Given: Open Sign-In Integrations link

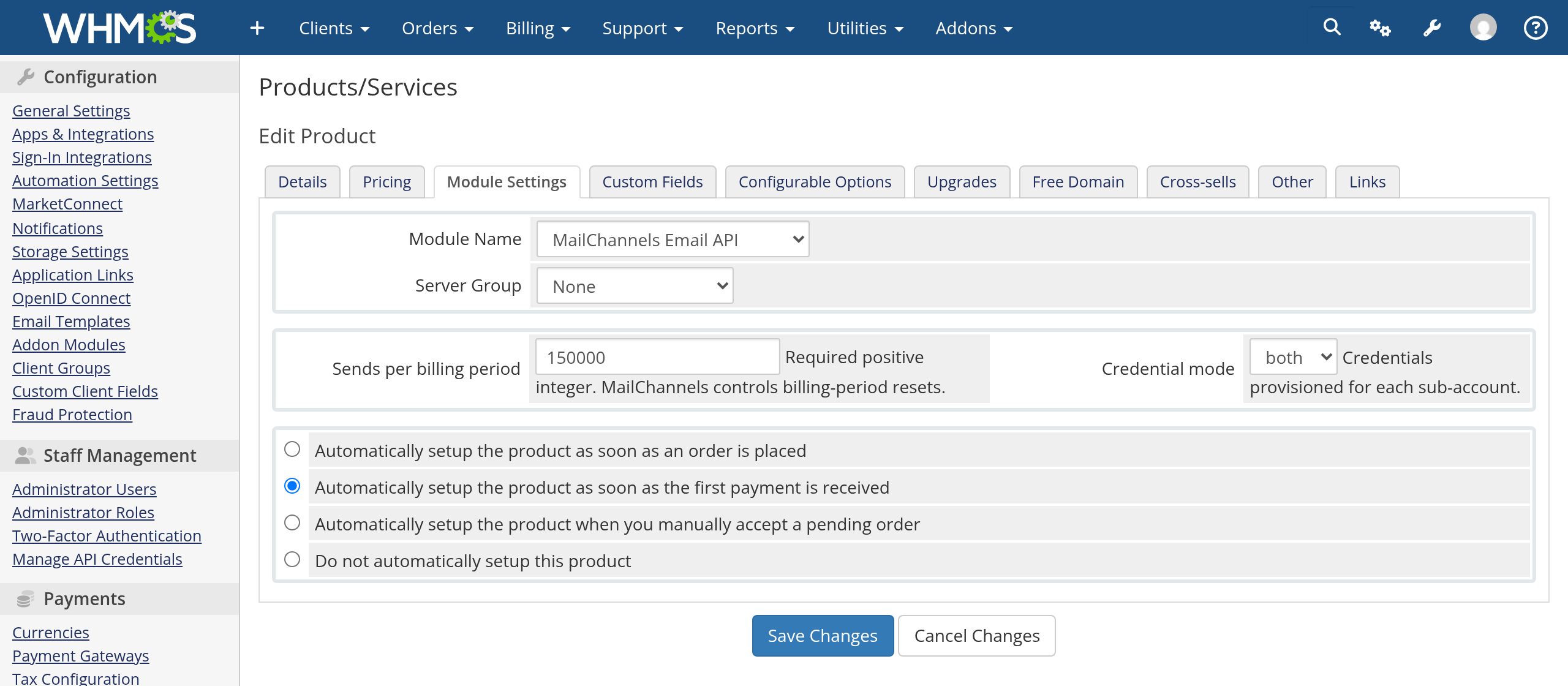Looking at the screenshot, I should coord(82,157).
